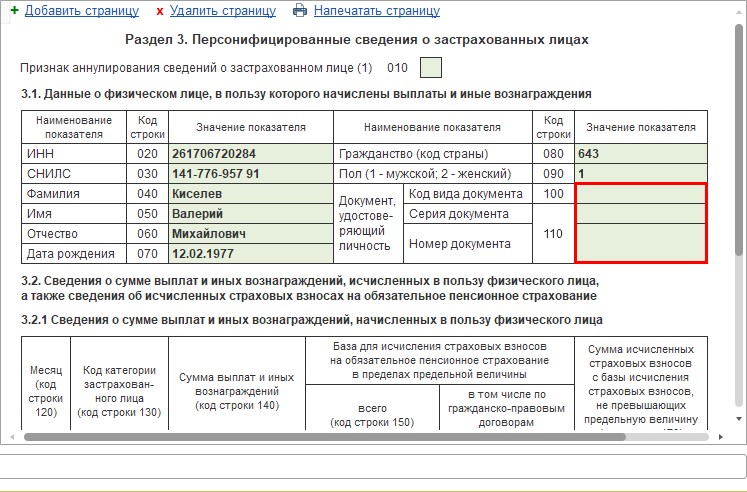Select the empty 'Серия документа' value field
The image size is (747, 492).
(x=641, y=214)
